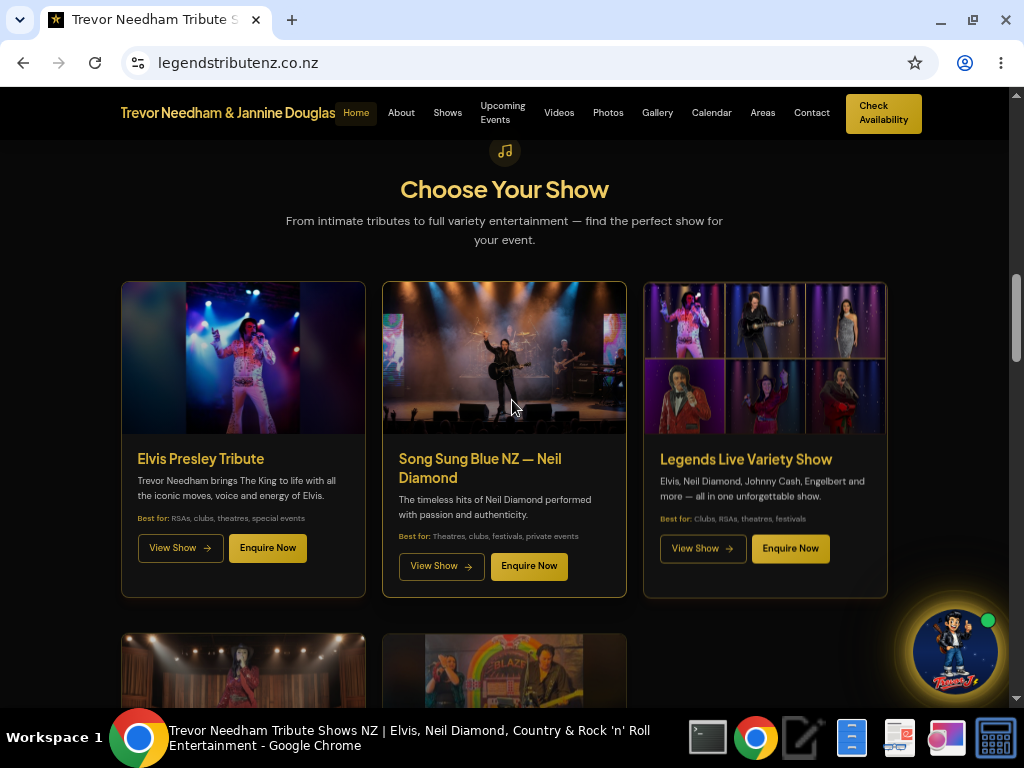The image size is (1024, 768).
Task: Open the pink-purple image app taskbar icon
Action: coord(946,738)
